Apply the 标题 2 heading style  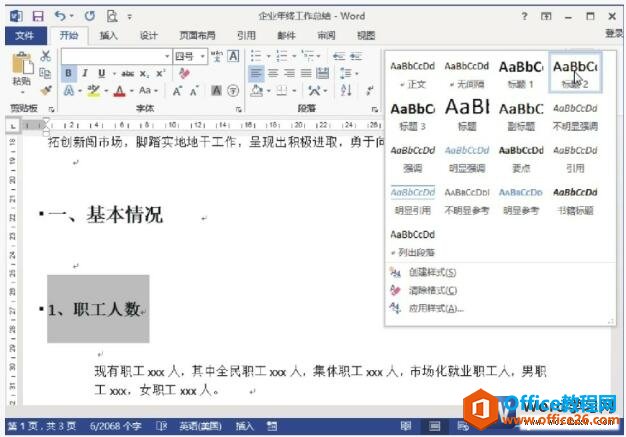[575, 73]
